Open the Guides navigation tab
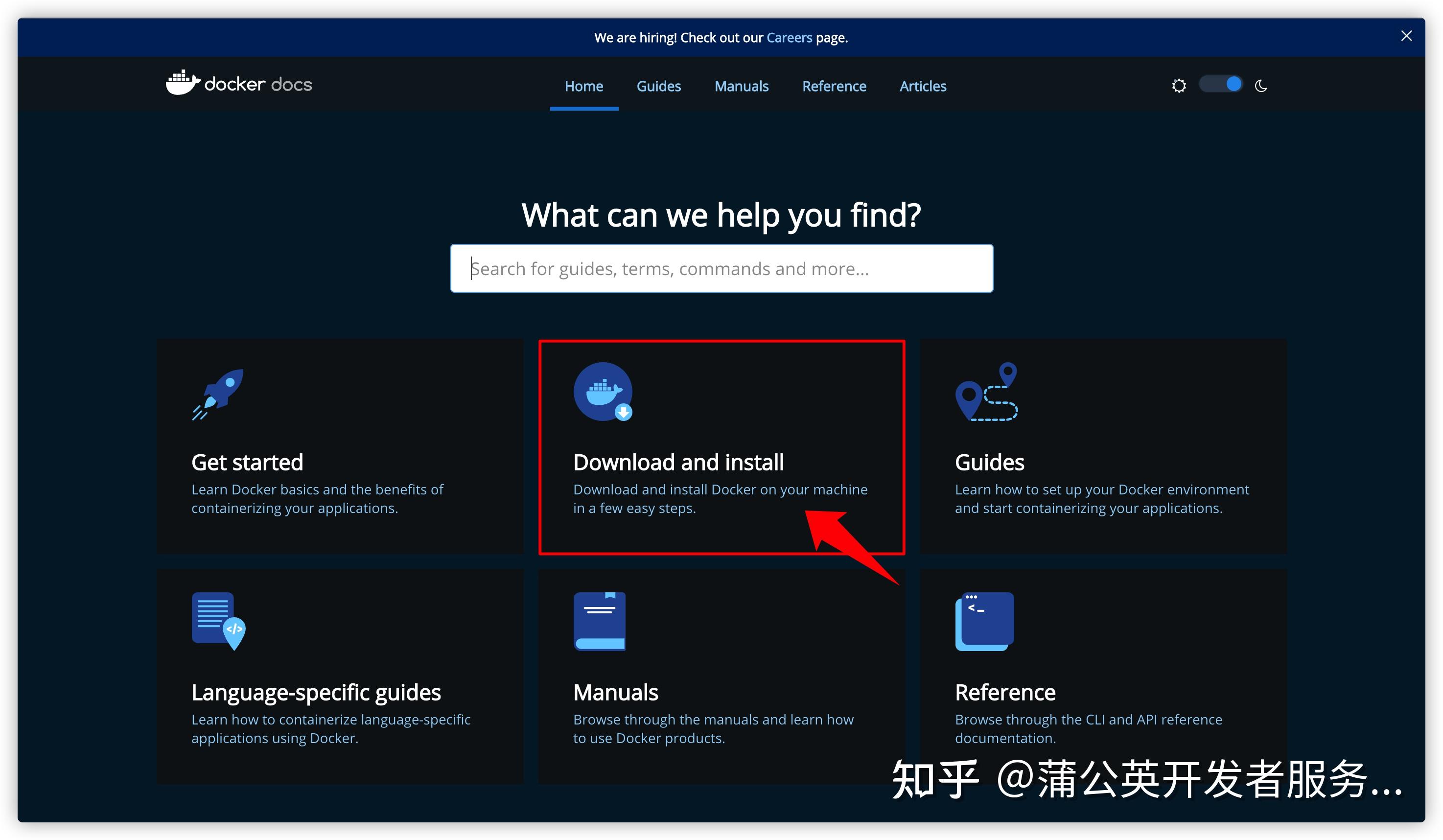1443x840 pixels. (658, 87)
